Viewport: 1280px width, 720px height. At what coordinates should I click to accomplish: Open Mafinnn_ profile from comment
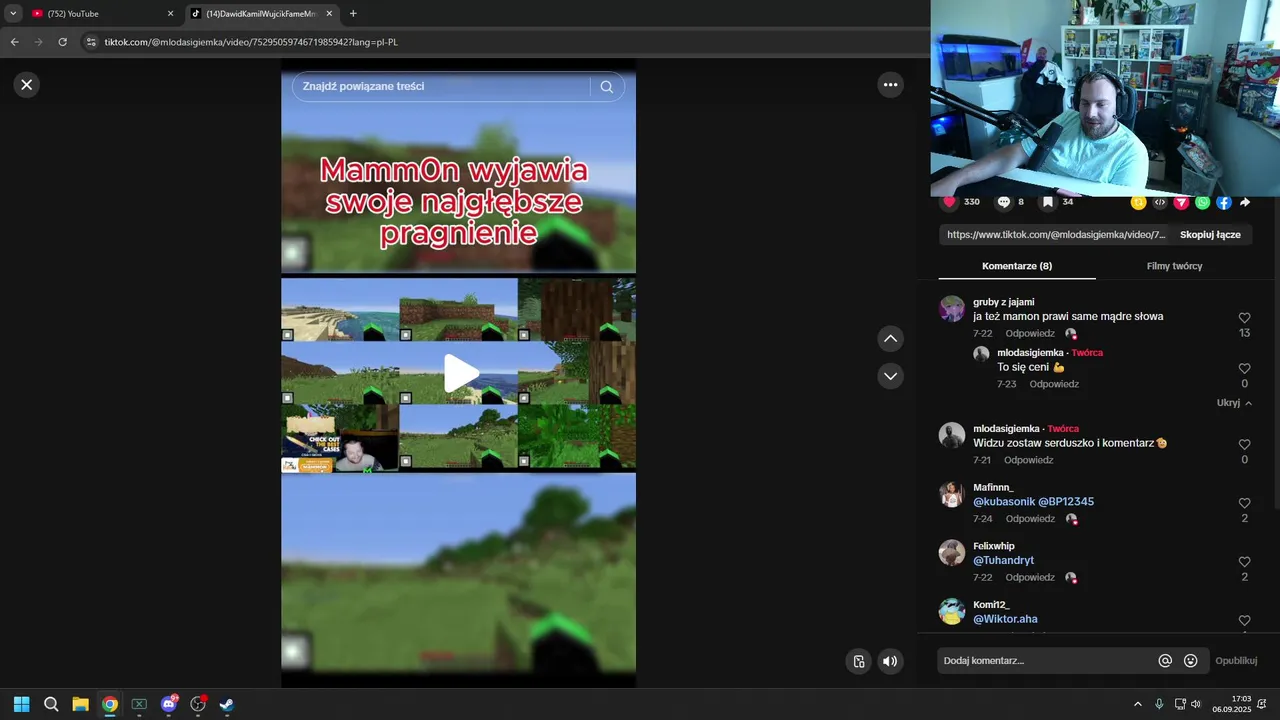[x=993, y=487]
